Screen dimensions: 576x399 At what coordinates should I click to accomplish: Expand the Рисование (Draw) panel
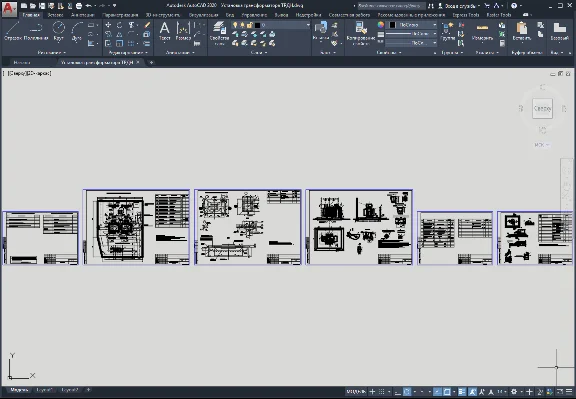click(51, 53)
